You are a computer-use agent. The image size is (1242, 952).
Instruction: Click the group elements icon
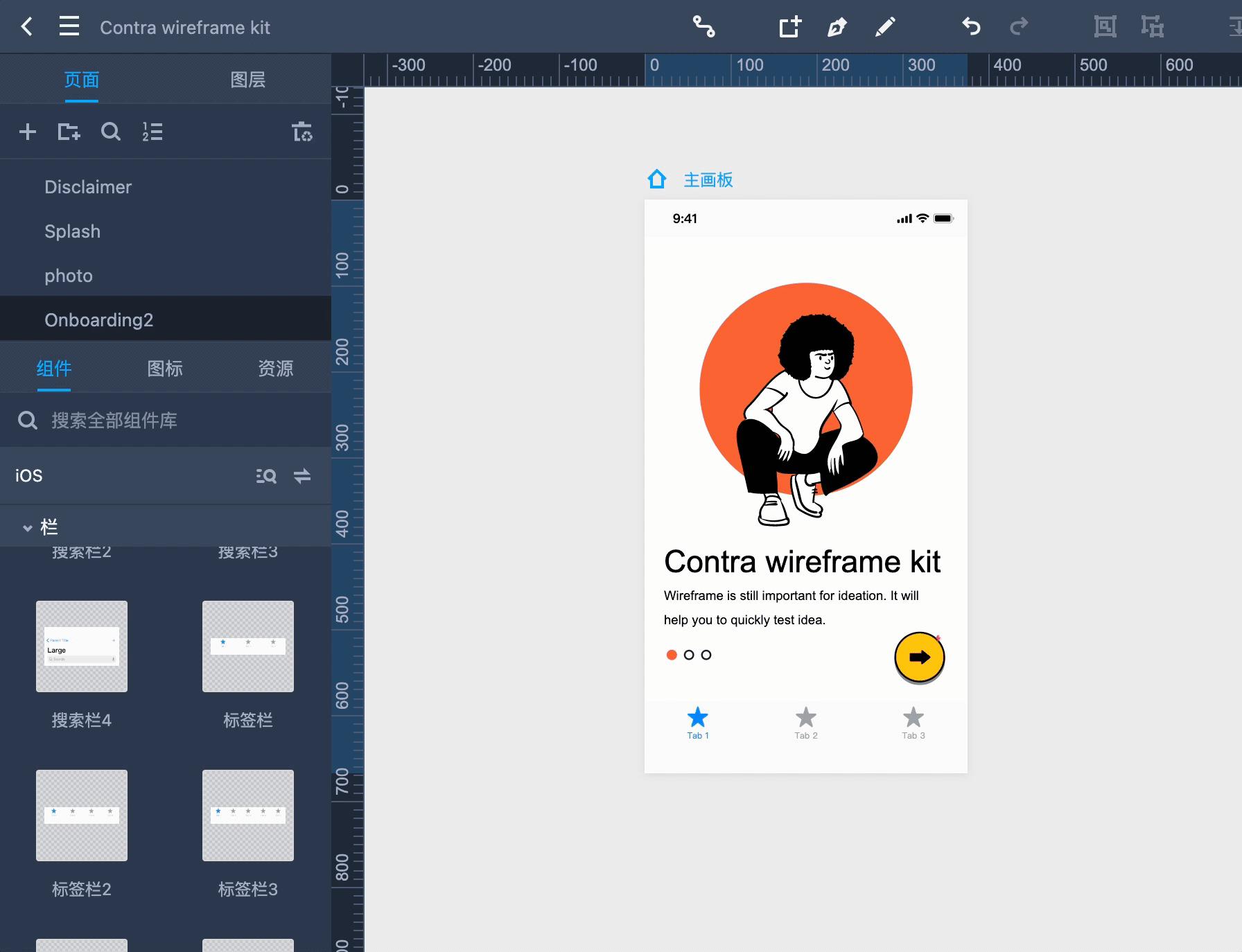[1105, 27]
